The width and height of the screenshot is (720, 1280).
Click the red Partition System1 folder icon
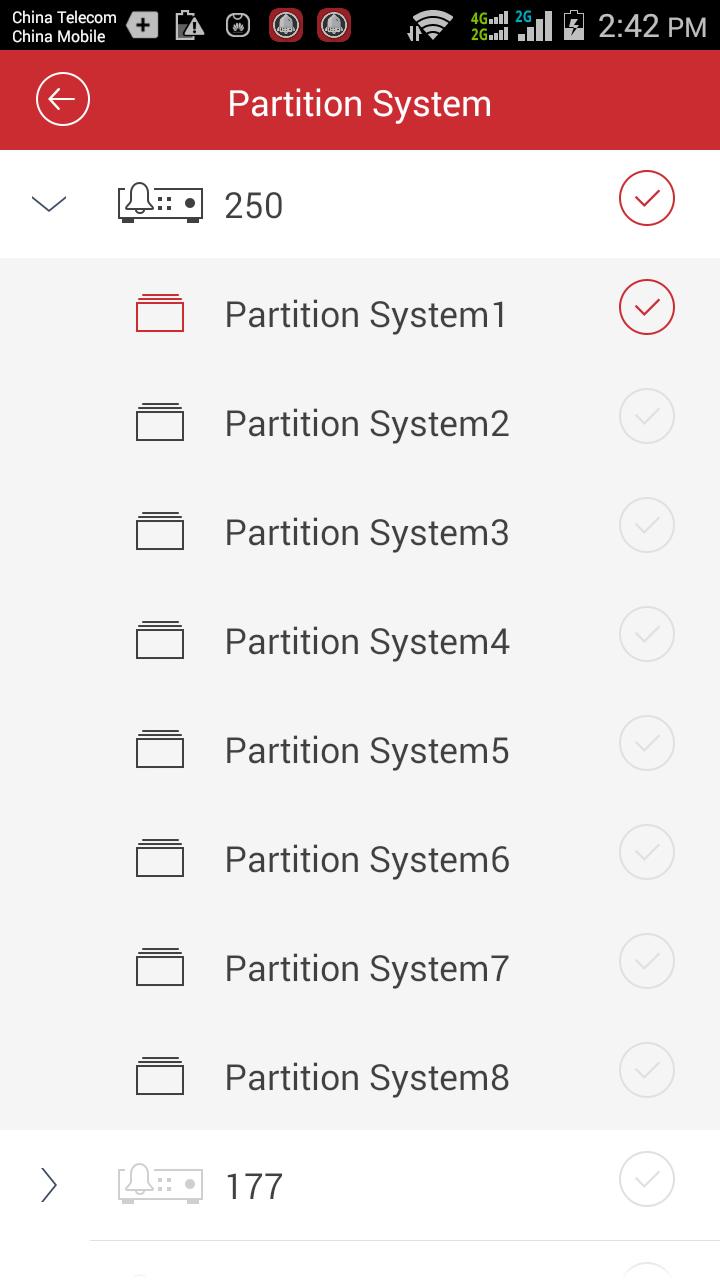[x=160, y=313]
